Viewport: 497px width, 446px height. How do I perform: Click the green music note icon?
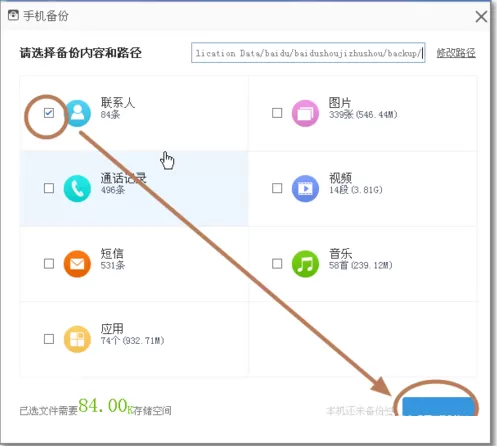click(305, 264)
